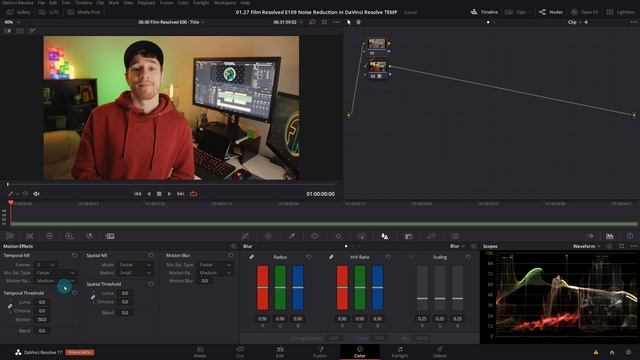The width and height of the screenshot is (640, 360).
Task: Open the Lightbox view
Action: click(620, 12)
